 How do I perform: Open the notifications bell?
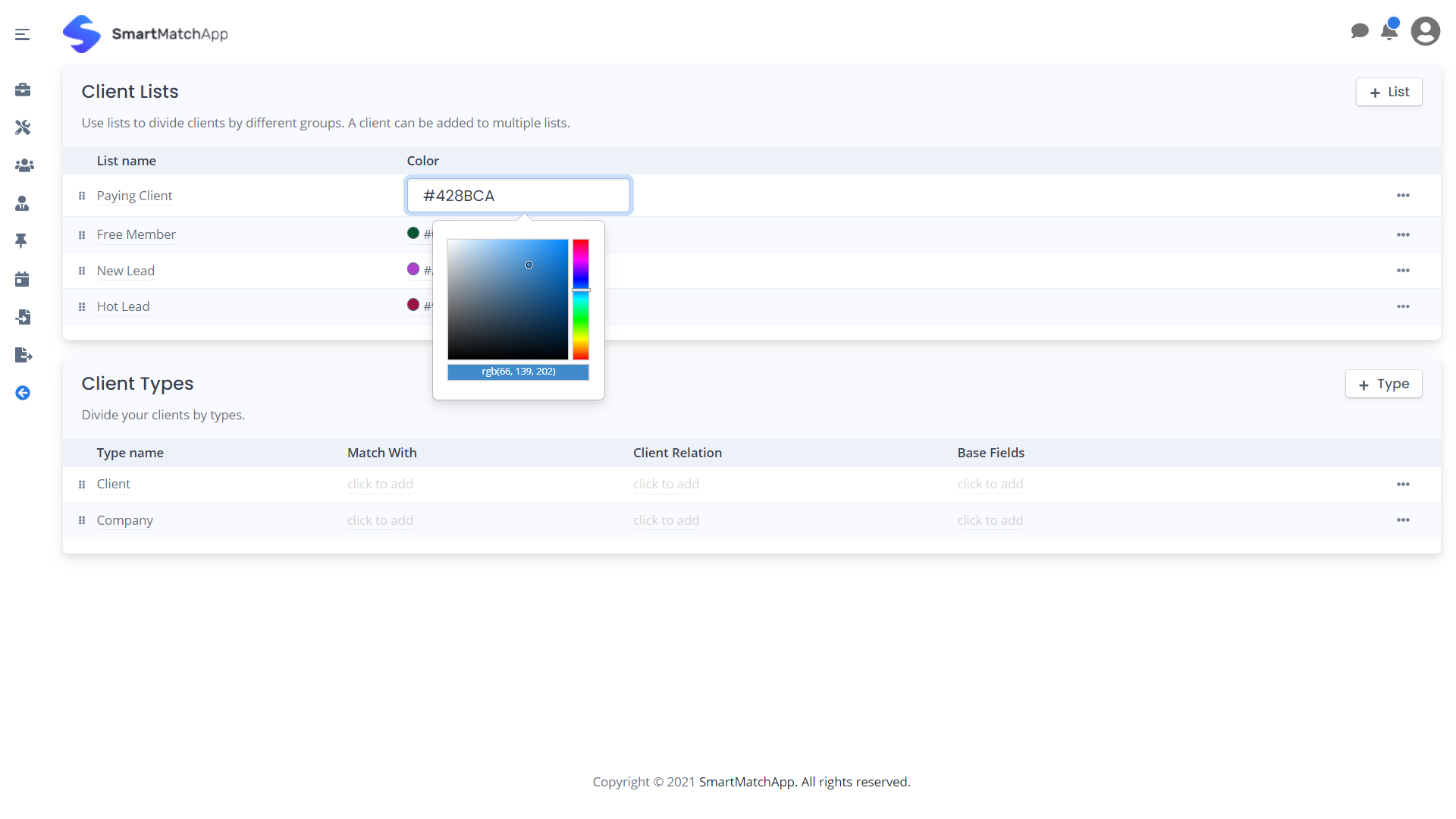[1389, 31]
